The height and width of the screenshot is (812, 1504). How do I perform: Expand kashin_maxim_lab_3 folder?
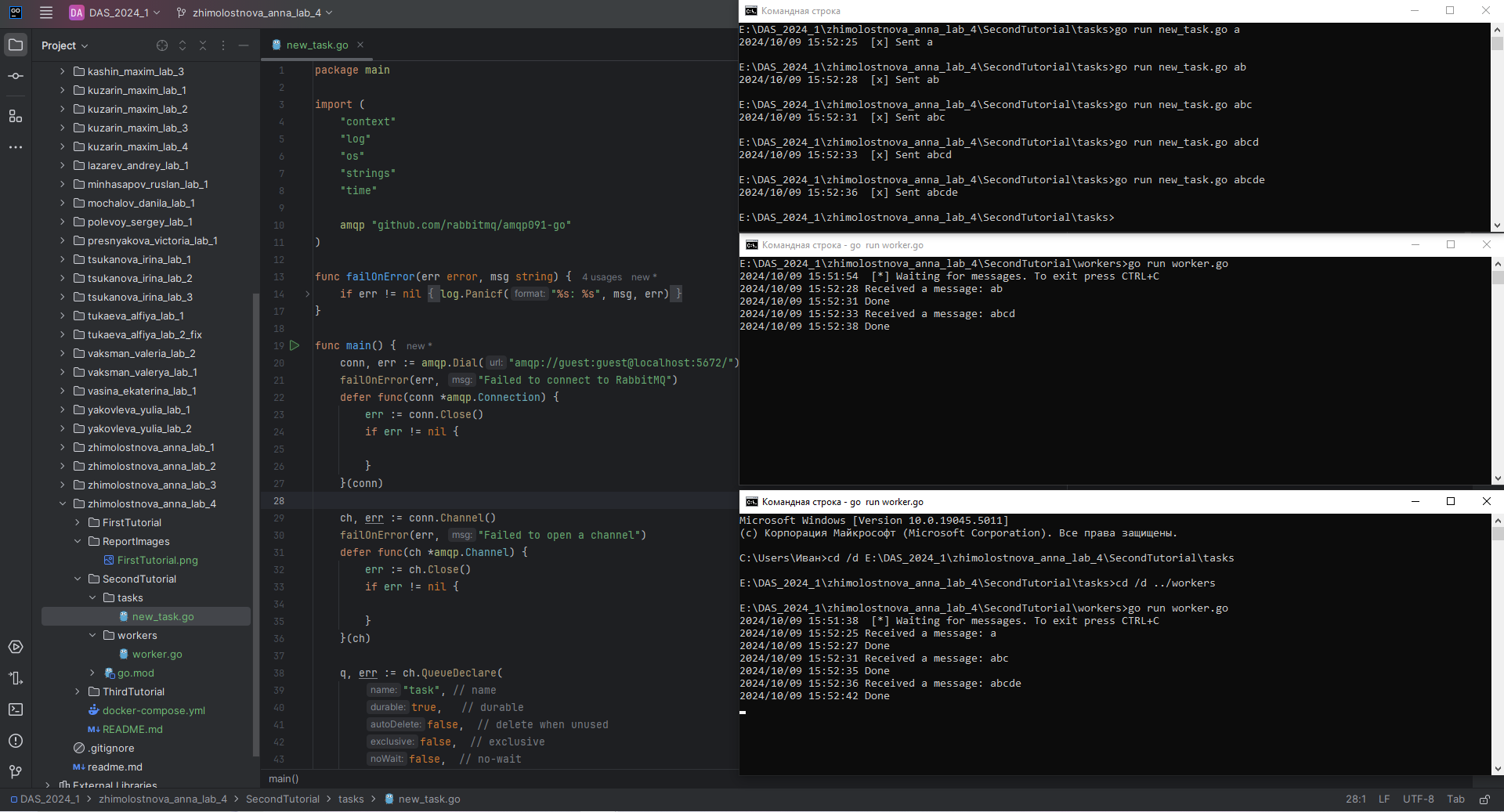coord(63,71)
